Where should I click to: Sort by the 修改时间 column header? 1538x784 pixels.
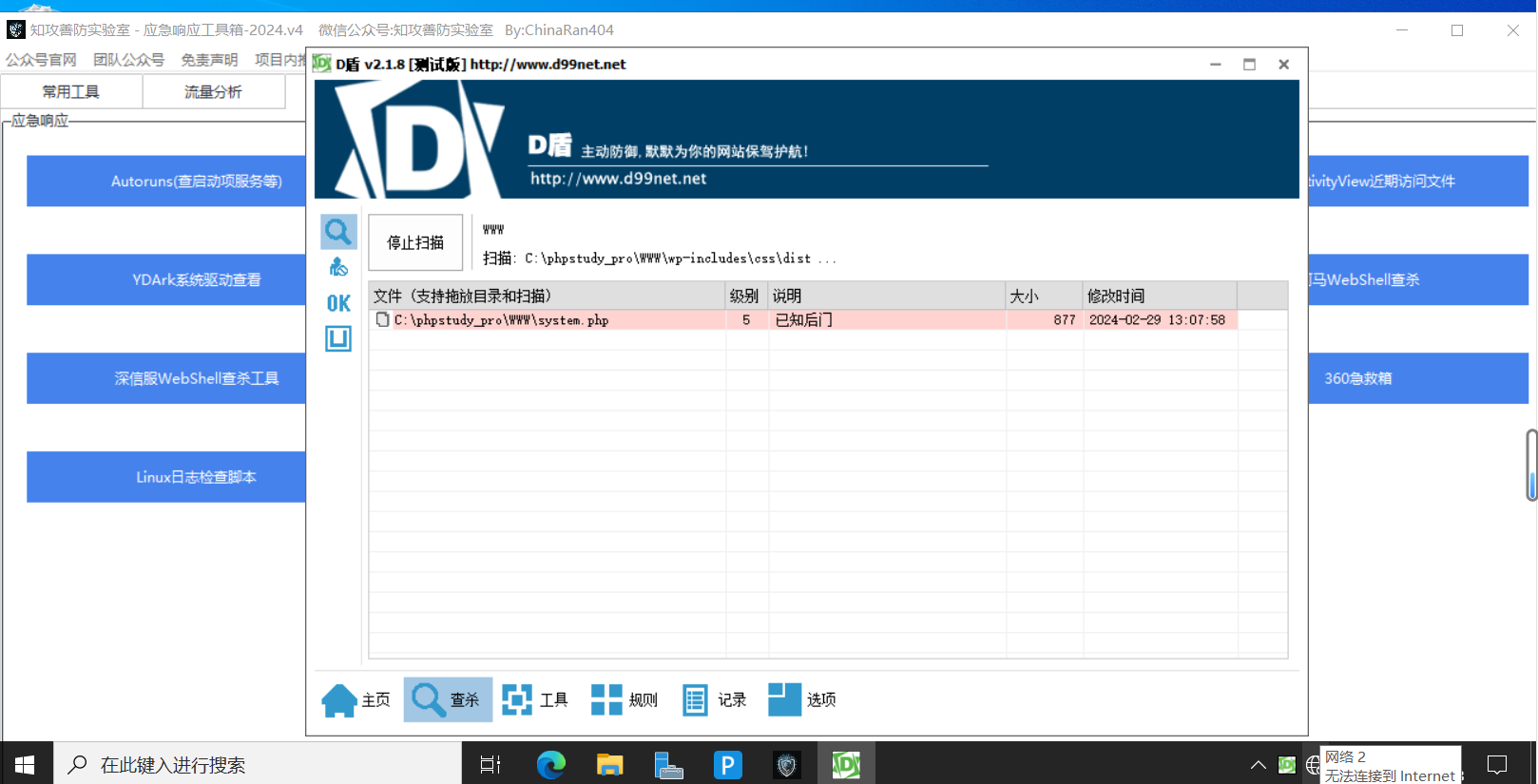(x=1160, y=296)
